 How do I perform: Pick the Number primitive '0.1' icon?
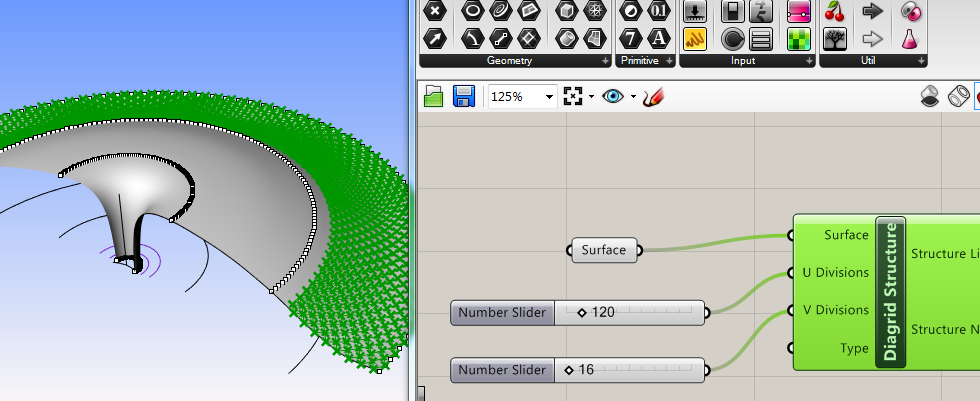tap(659, 10)
